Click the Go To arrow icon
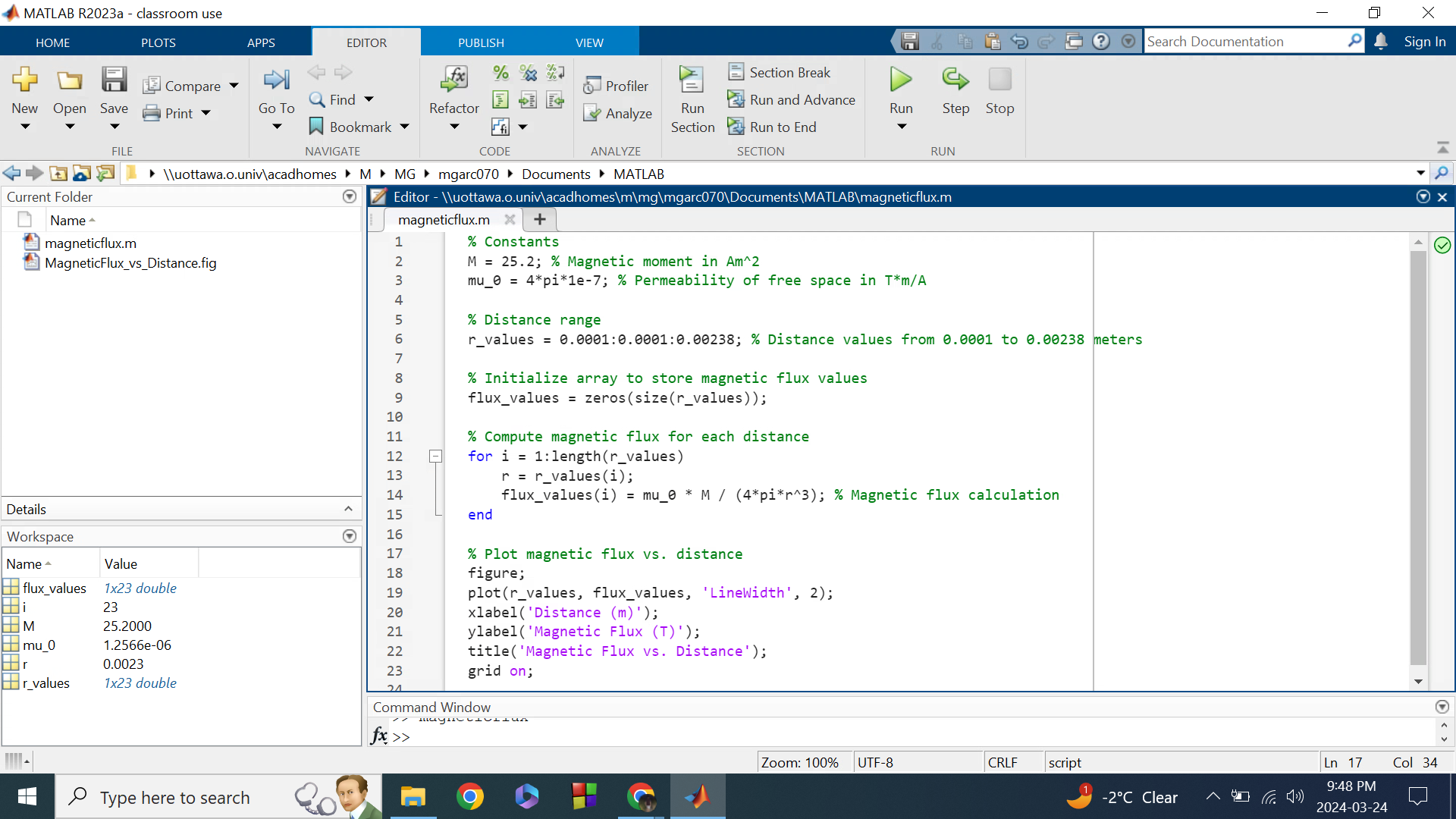 276,80
